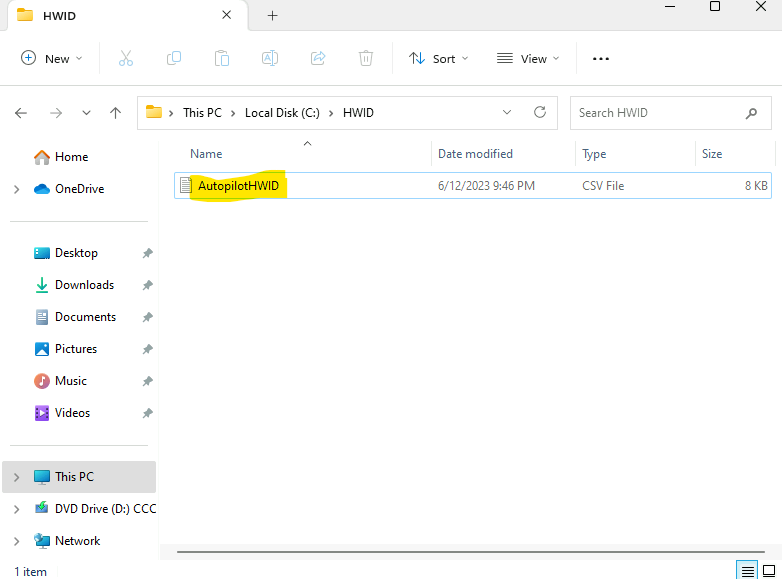Click the Share icon in toolbar

(x=318, y=58)
